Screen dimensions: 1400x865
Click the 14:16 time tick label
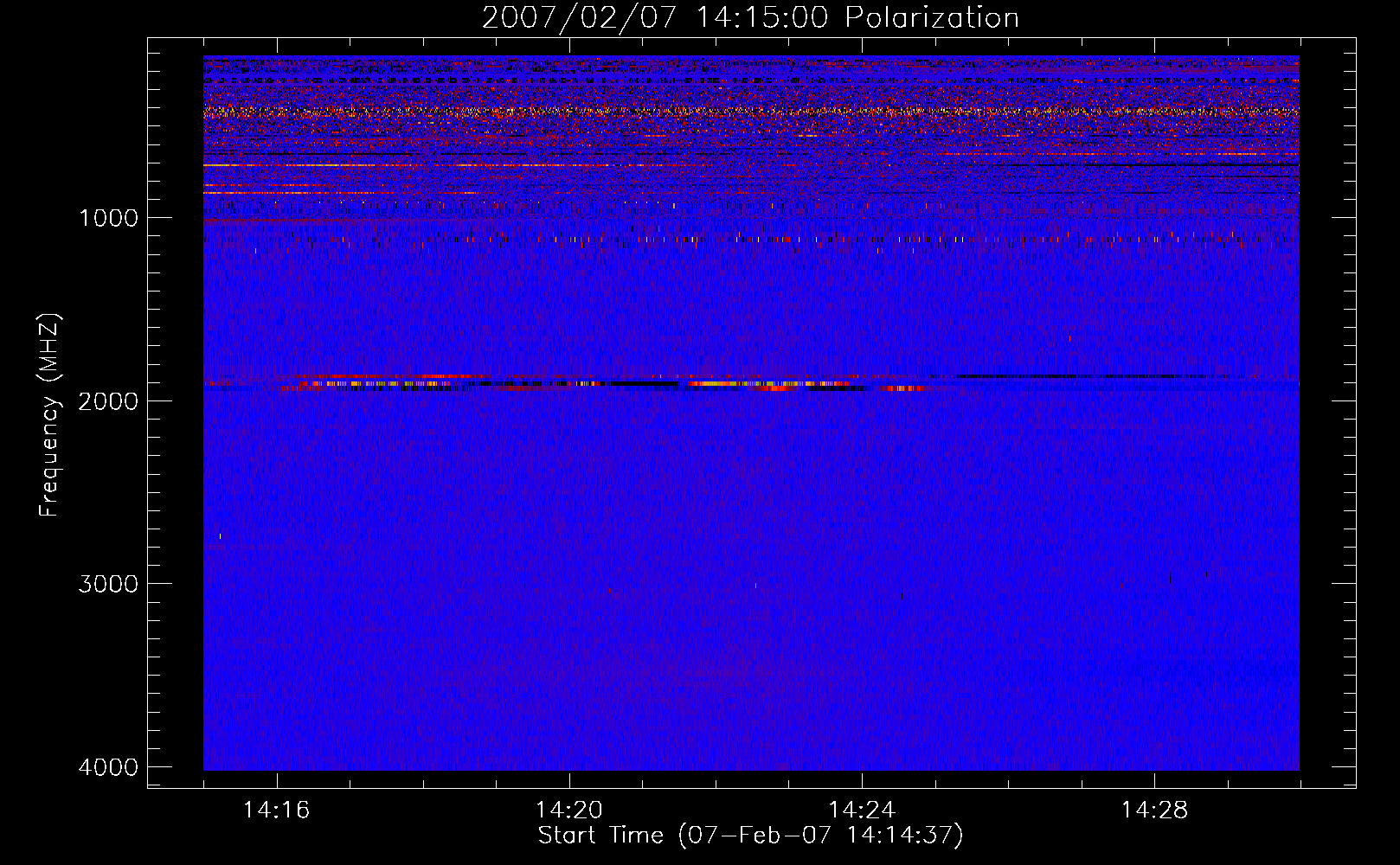(x=277, y=811)
